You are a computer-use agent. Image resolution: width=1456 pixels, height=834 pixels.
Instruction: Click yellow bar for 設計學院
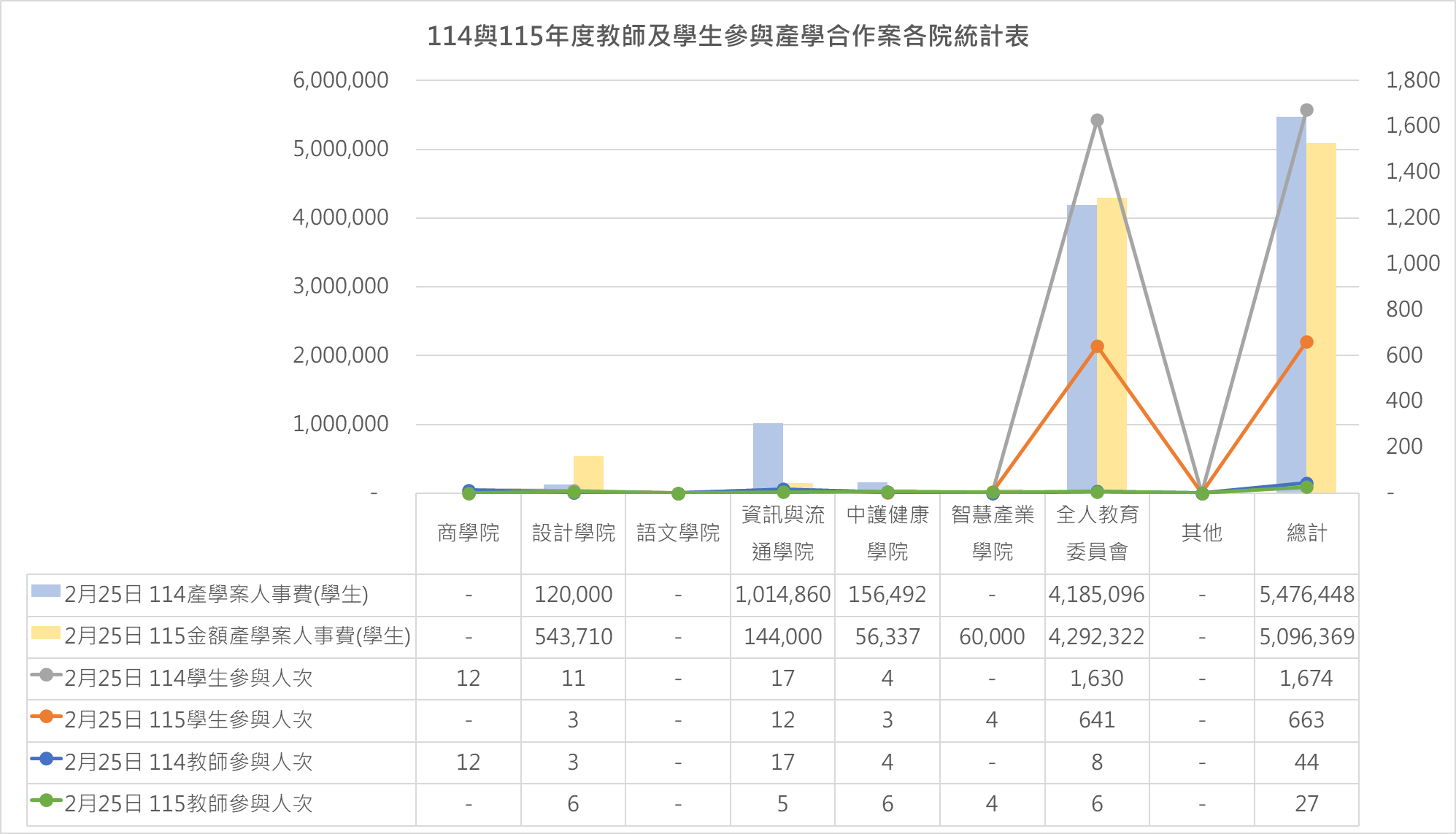click(x=588, y=471)
